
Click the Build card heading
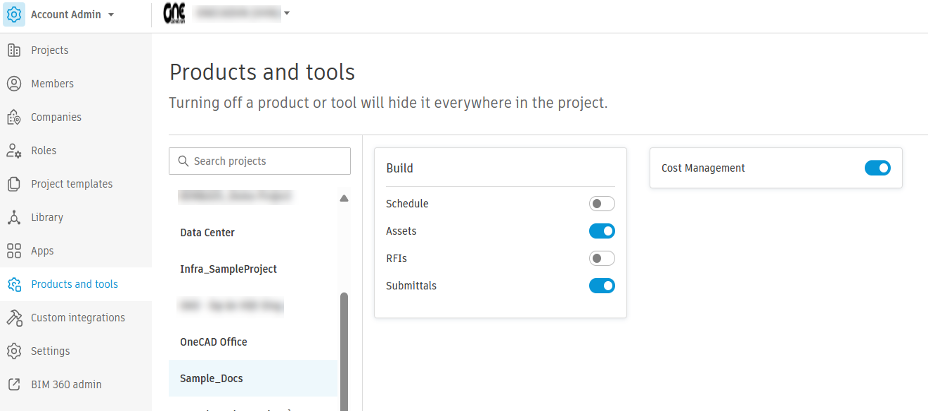pos(399,168)
